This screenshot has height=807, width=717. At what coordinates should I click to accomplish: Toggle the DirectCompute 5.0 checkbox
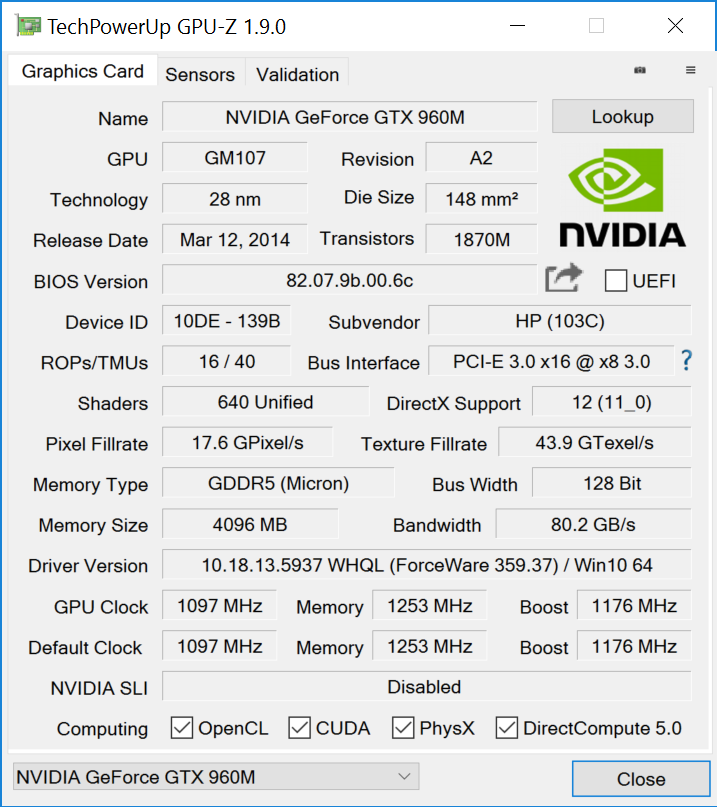[507, 727]
